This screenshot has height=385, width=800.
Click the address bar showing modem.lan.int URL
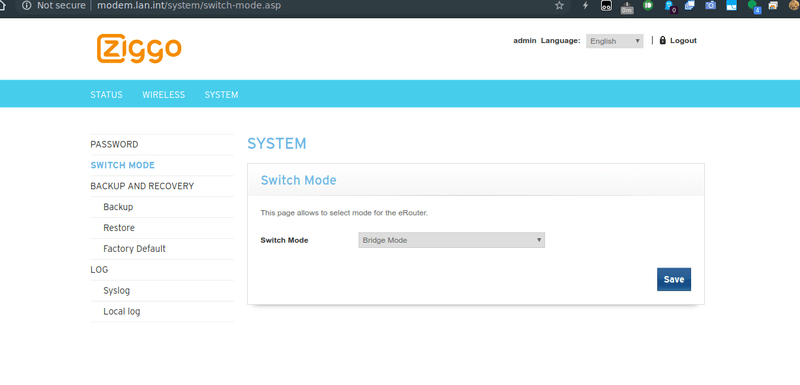coord(189,6)
